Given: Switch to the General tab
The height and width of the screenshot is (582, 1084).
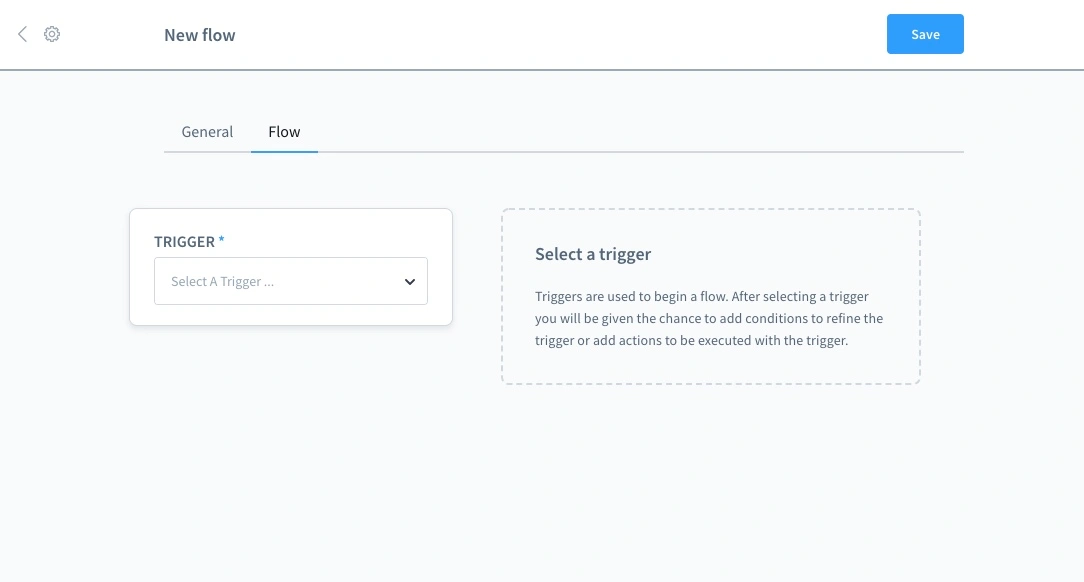Looking at the screenshot, I should [207, 132].
